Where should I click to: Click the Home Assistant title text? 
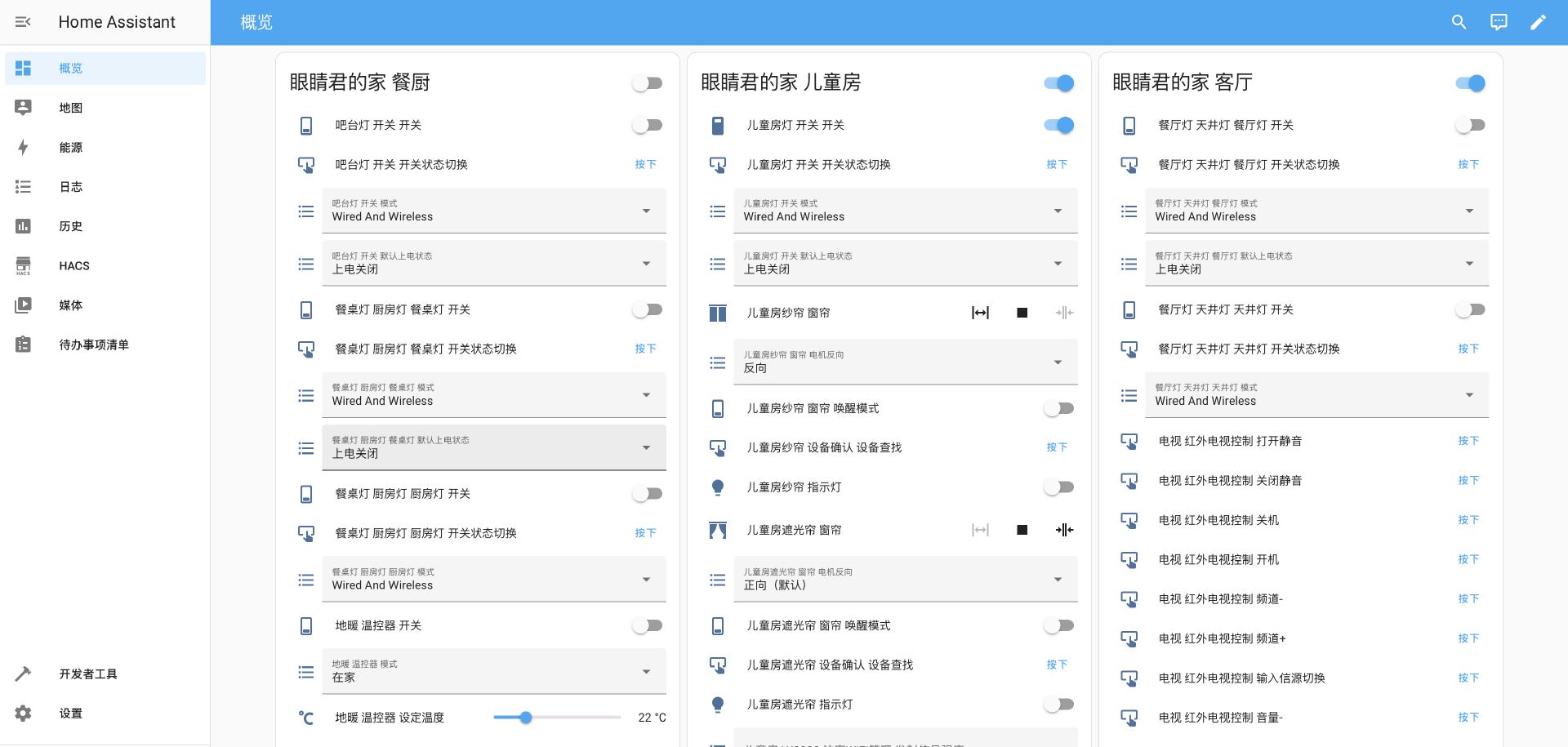coord(117,22)
